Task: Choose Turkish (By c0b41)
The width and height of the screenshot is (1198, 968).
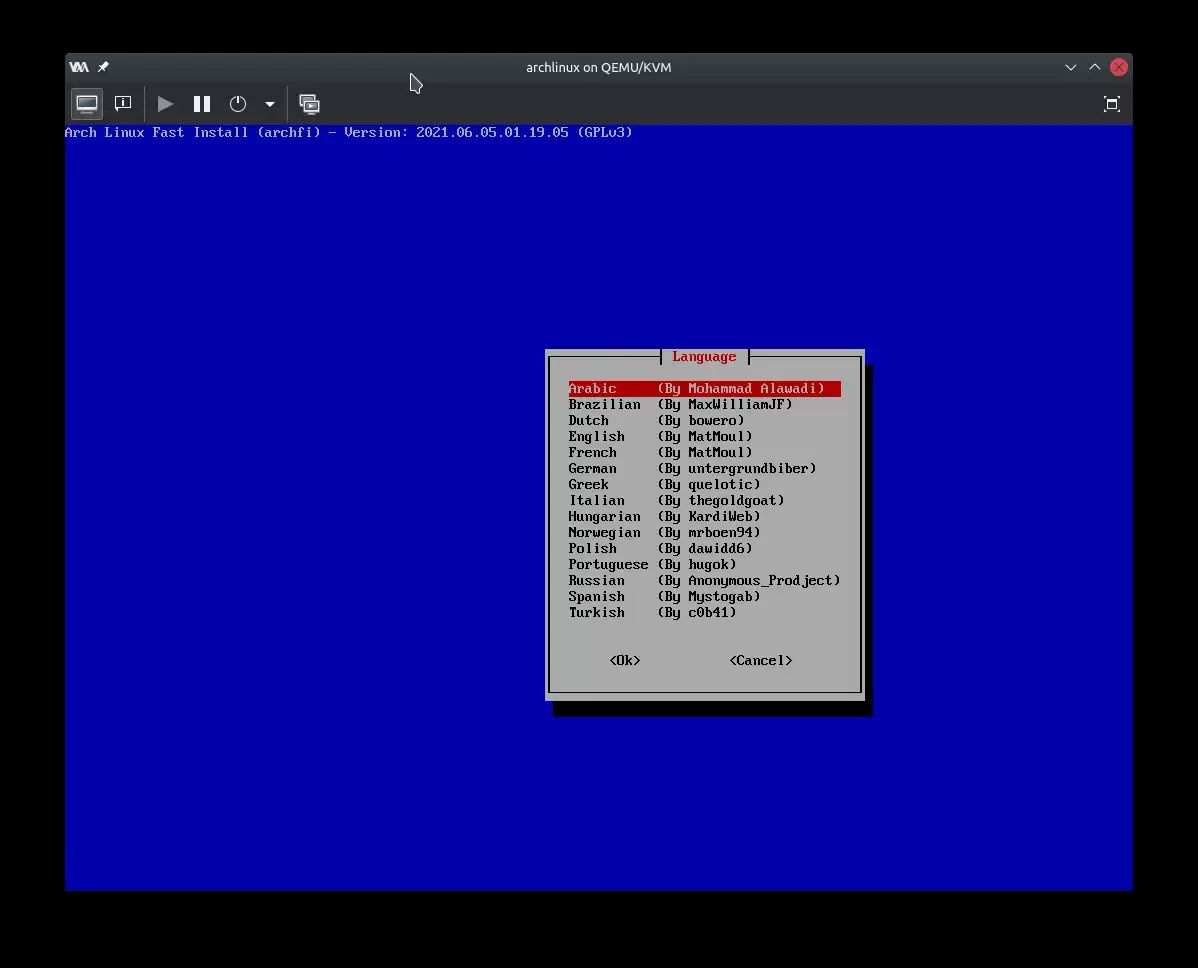Action: 704,613
